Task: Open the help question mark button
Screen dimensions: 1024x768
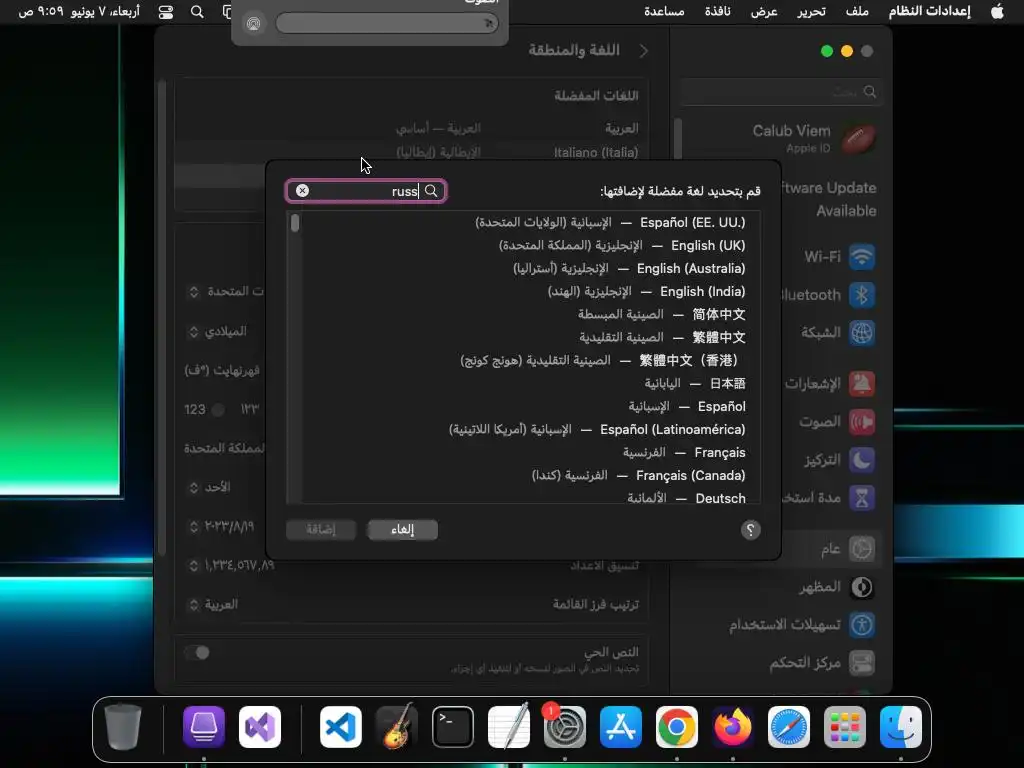Action: tap(750, 530)
